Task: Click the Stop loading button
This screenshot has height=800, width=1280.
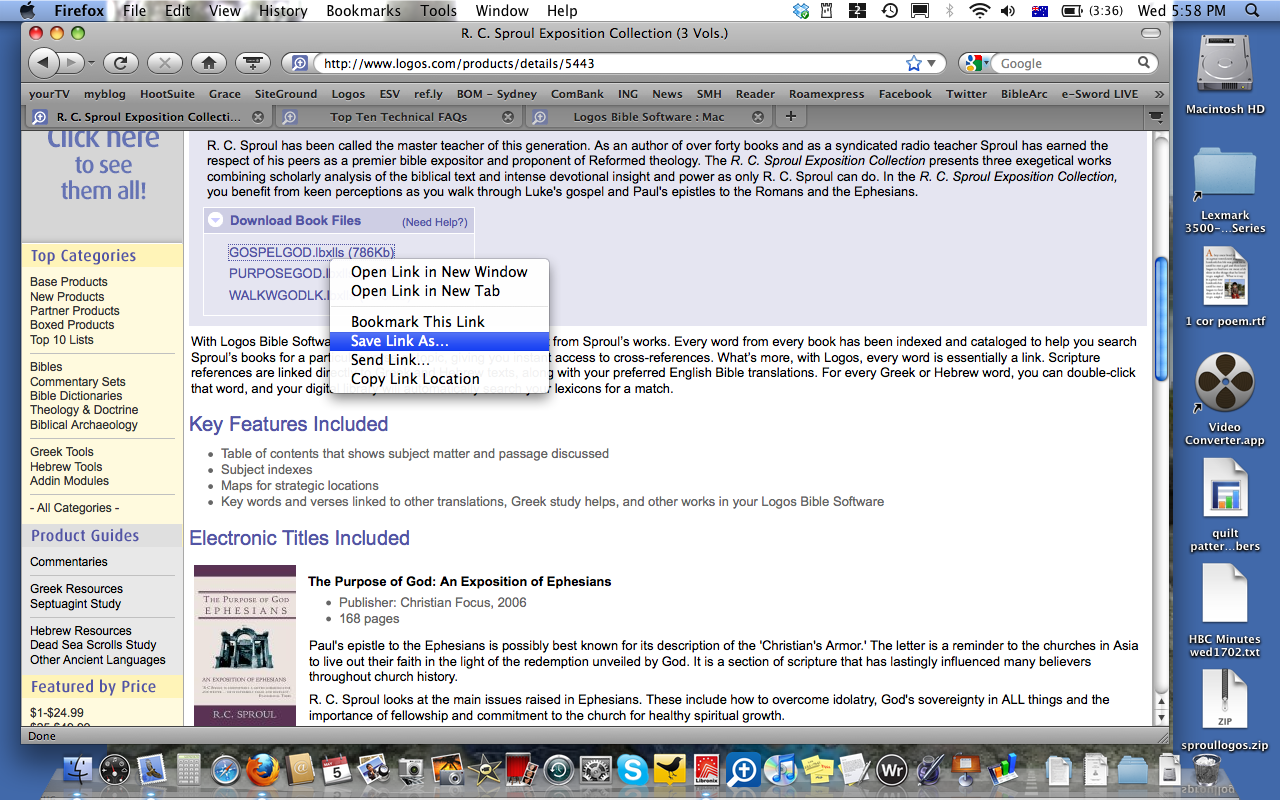Action: (164, 63)
